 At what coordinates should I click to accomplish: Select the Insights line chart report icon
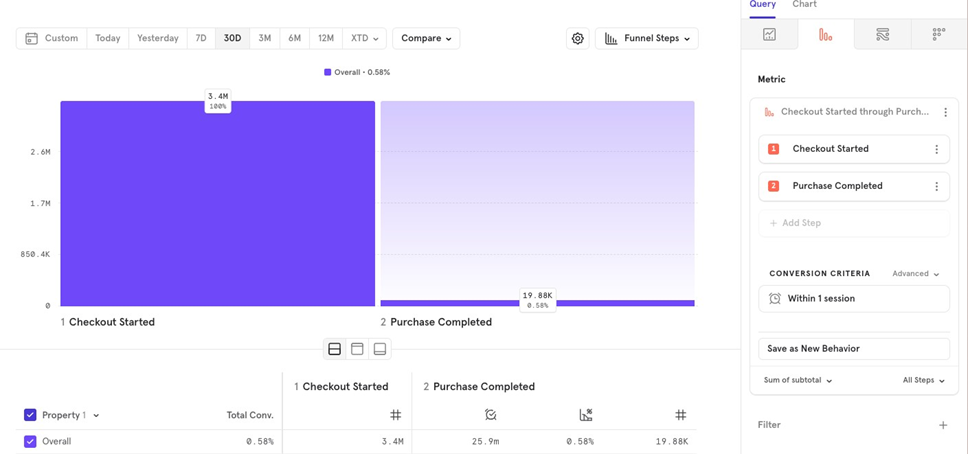(769, 34)
